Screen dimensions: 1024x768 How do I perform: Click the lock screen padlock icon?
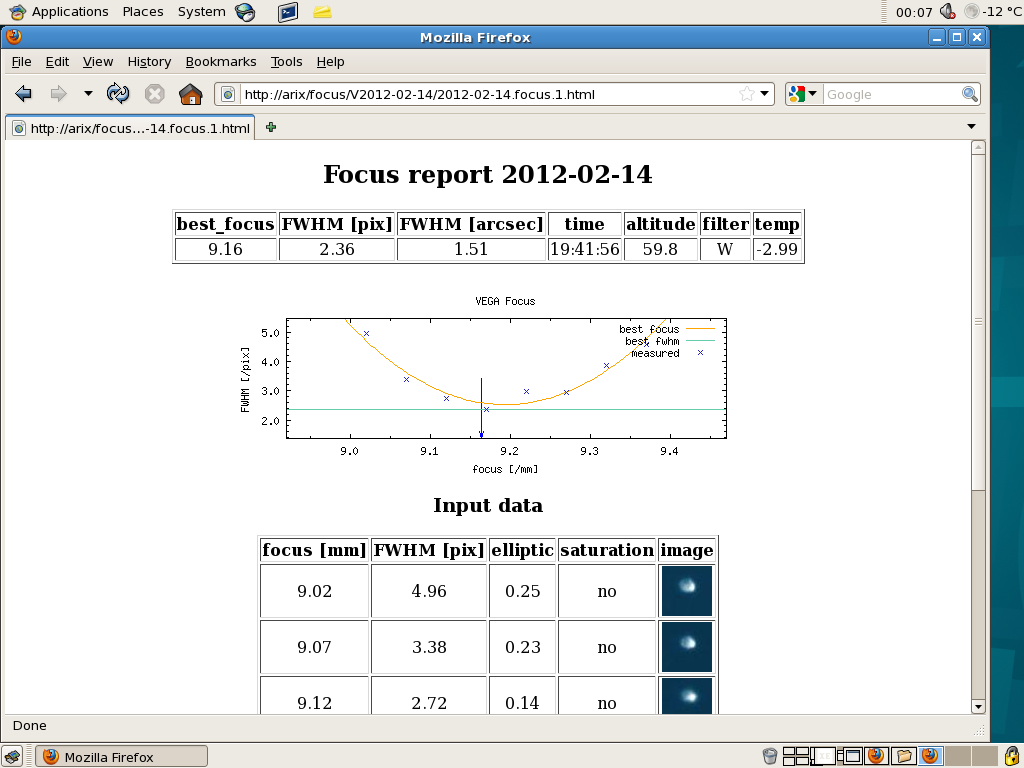click(1012, 756)
